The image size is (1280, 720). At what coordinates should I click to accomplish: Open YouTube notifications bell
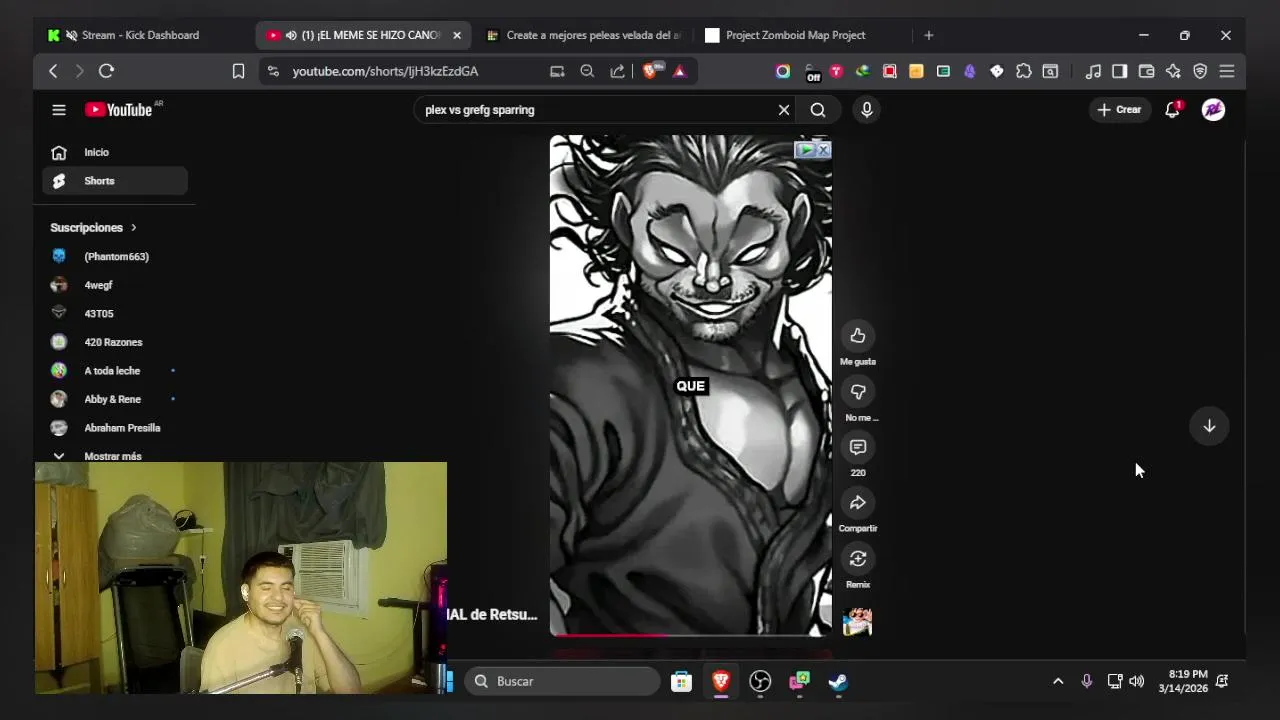pyautogui.click(x=1172, y=110)
